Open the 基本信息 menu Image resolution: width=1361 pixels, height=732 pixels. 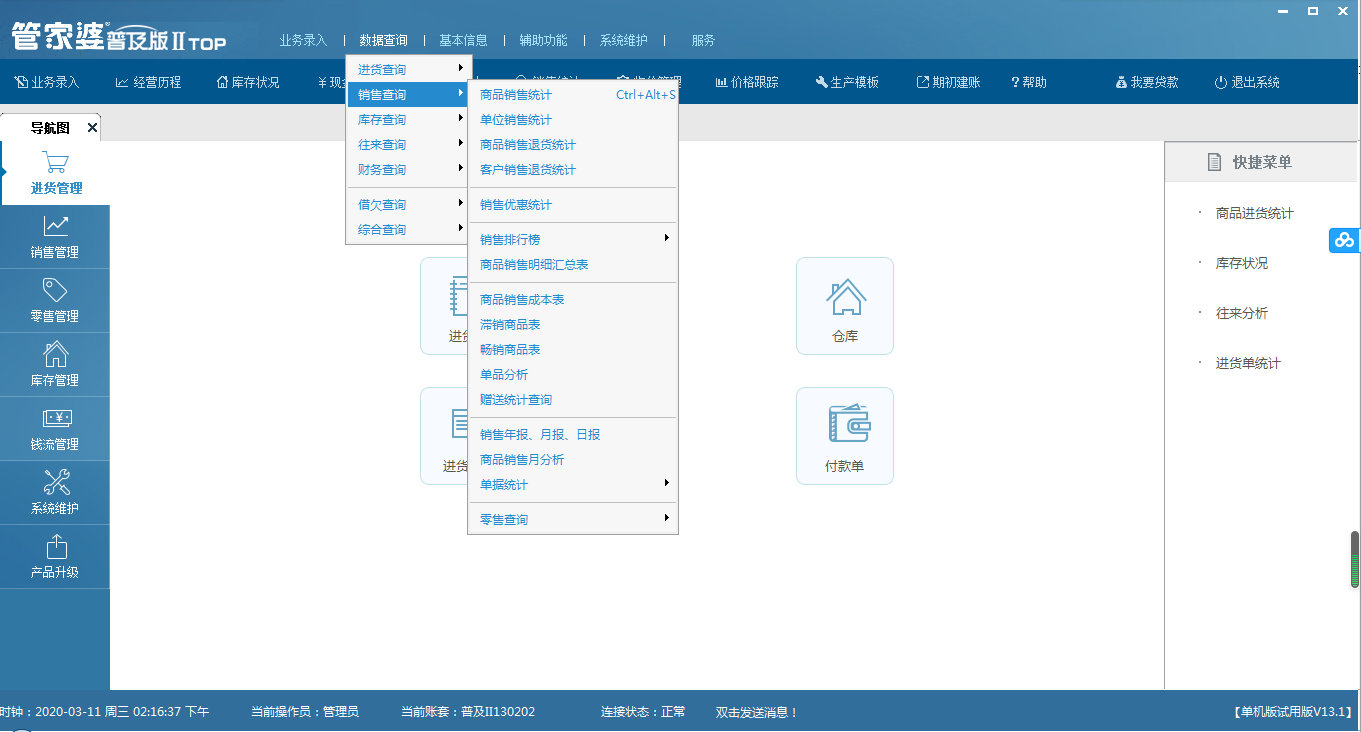tap(463, 41)
